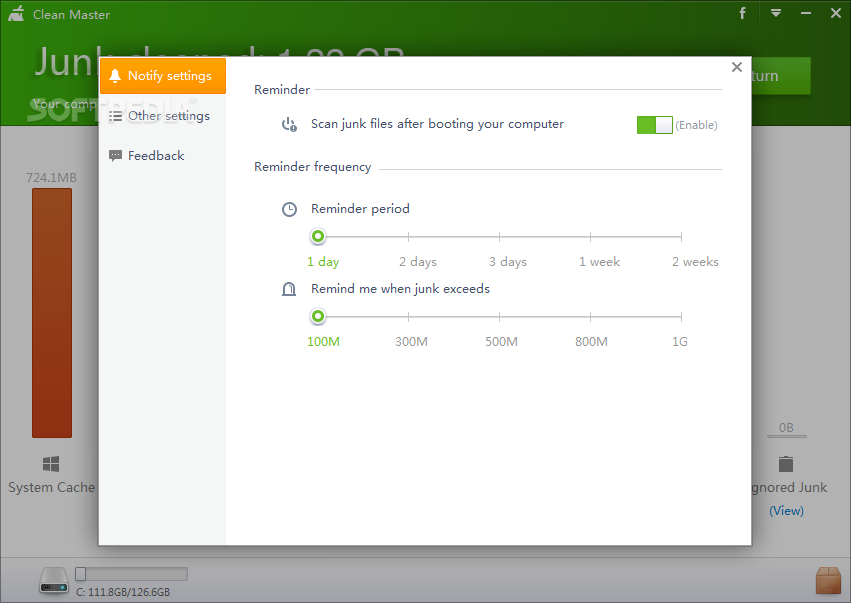Viewport: 851px width, 603px height.
Task: Click the Ignored Junk trash icon
Action: 786,464
